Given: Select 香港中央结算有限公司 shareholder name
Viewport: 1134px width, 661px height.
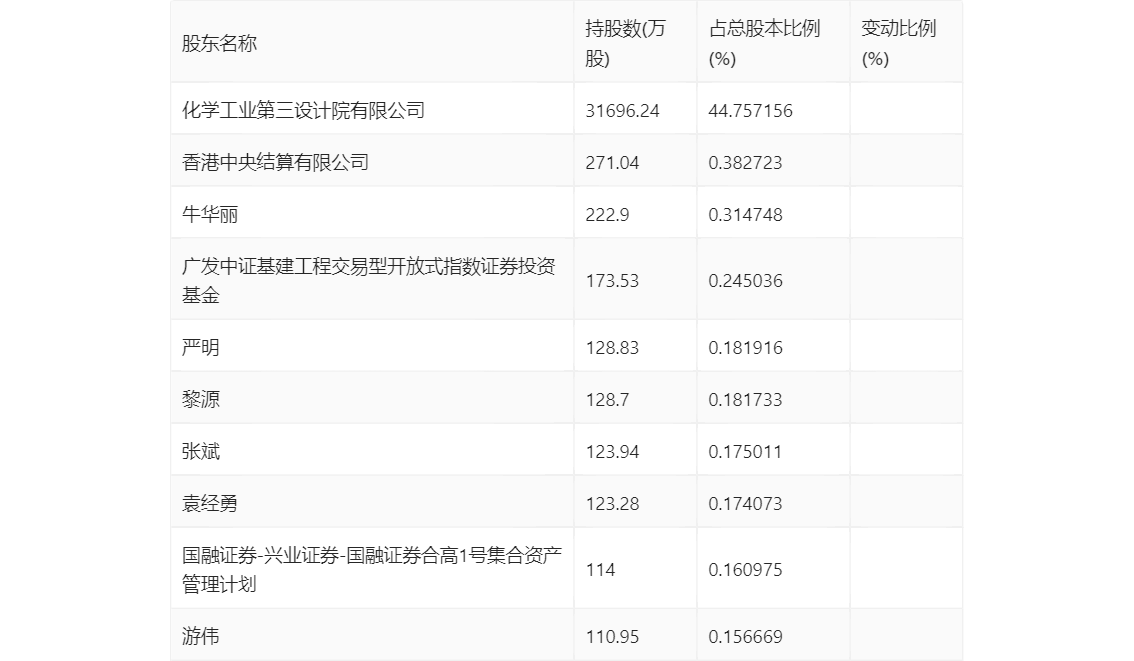Looking at the screenshot, I should click(276, 163).
